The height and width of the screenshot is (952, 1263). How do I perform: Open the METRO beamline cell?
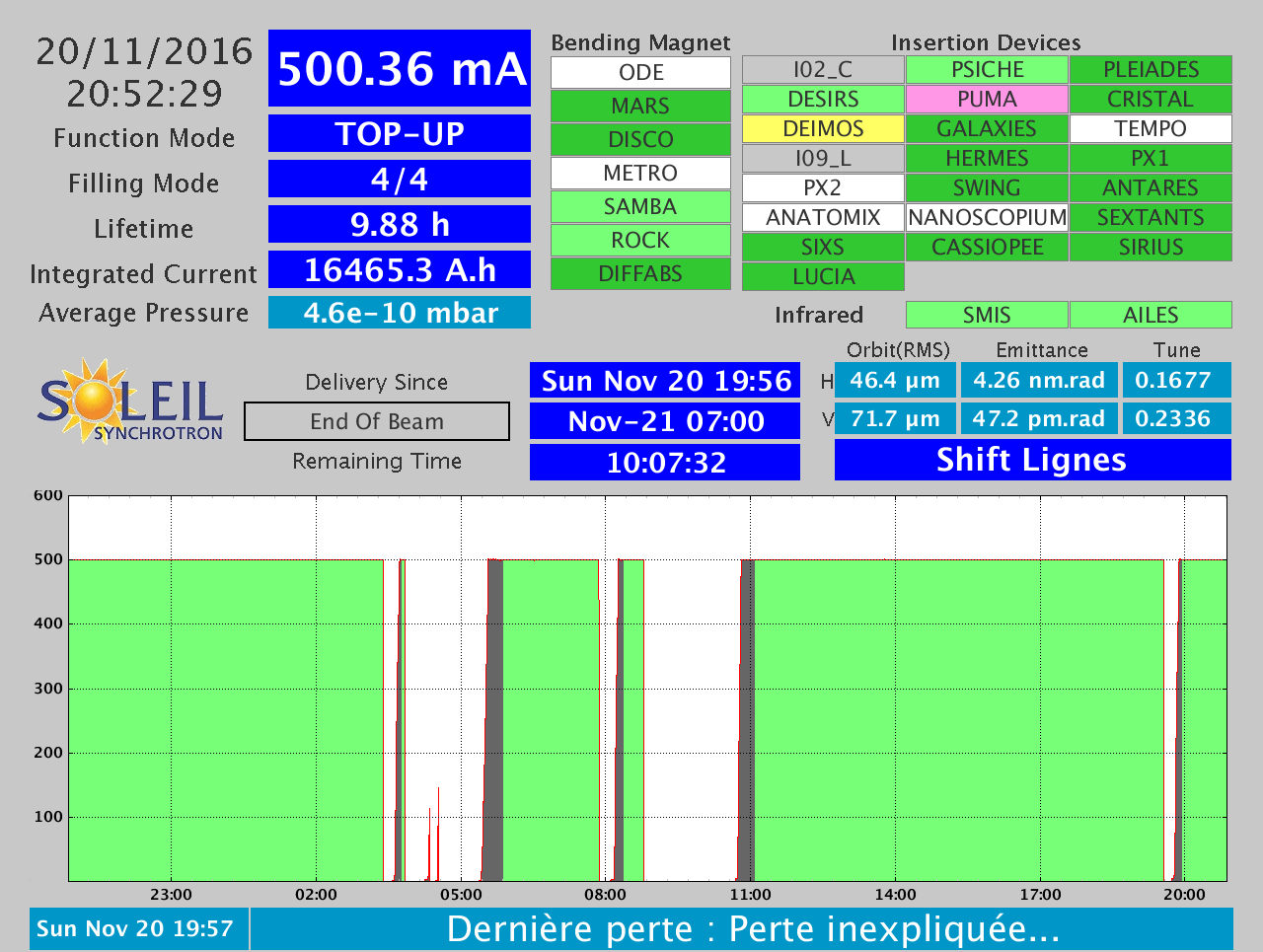point(640,173)
